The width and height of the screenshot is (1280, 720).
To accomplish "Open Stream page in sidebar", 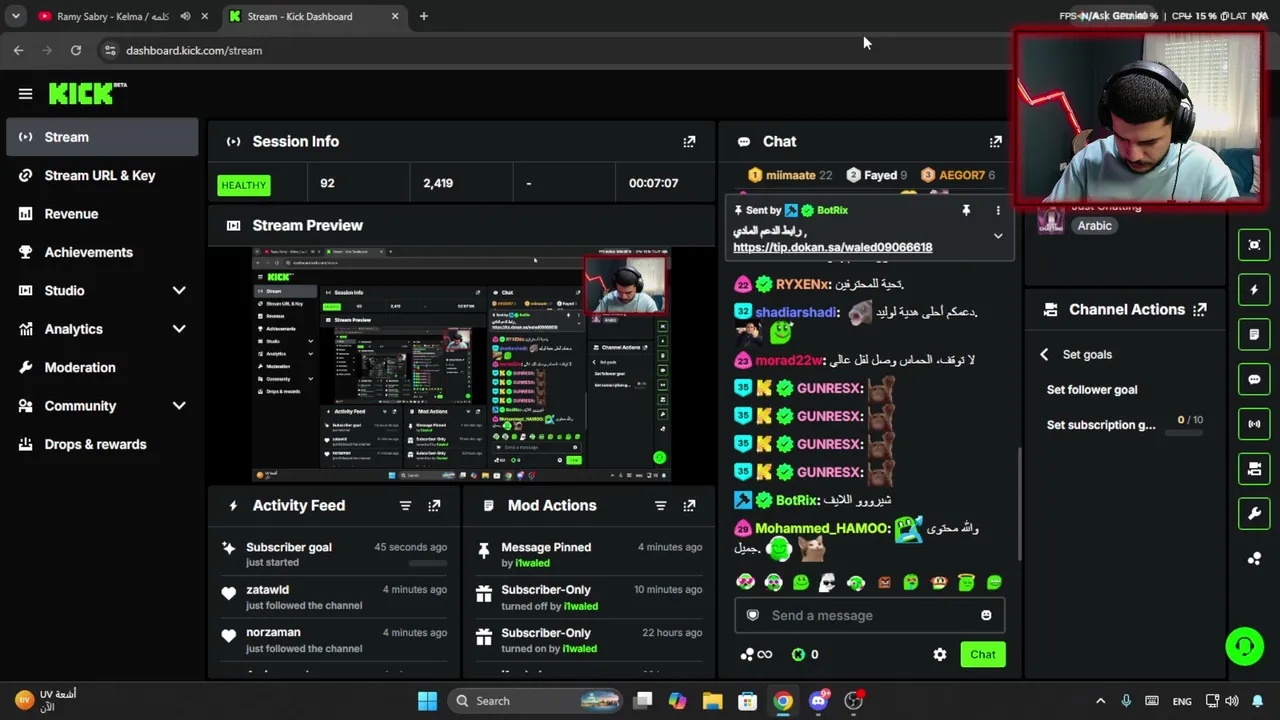I will coord(102,137).
